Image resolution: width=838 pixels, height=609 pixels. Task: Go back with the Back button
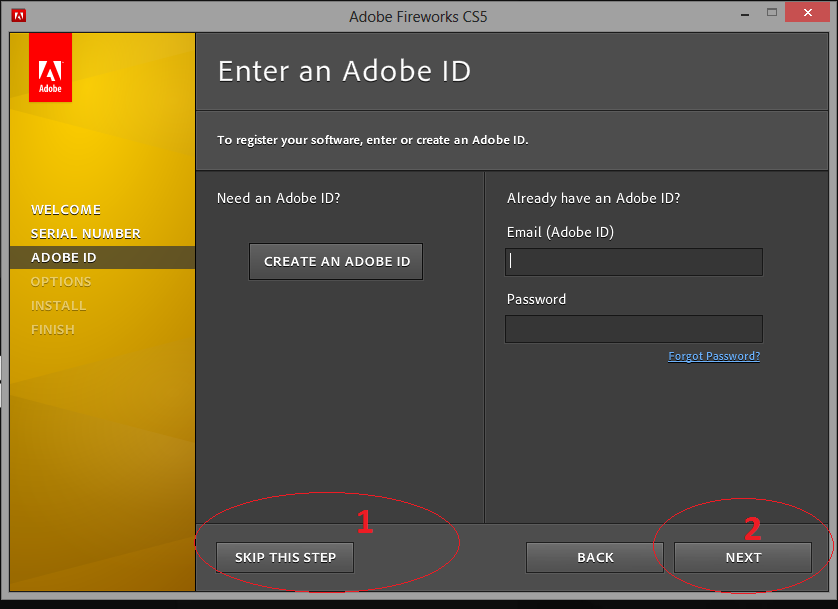point(595,557)
